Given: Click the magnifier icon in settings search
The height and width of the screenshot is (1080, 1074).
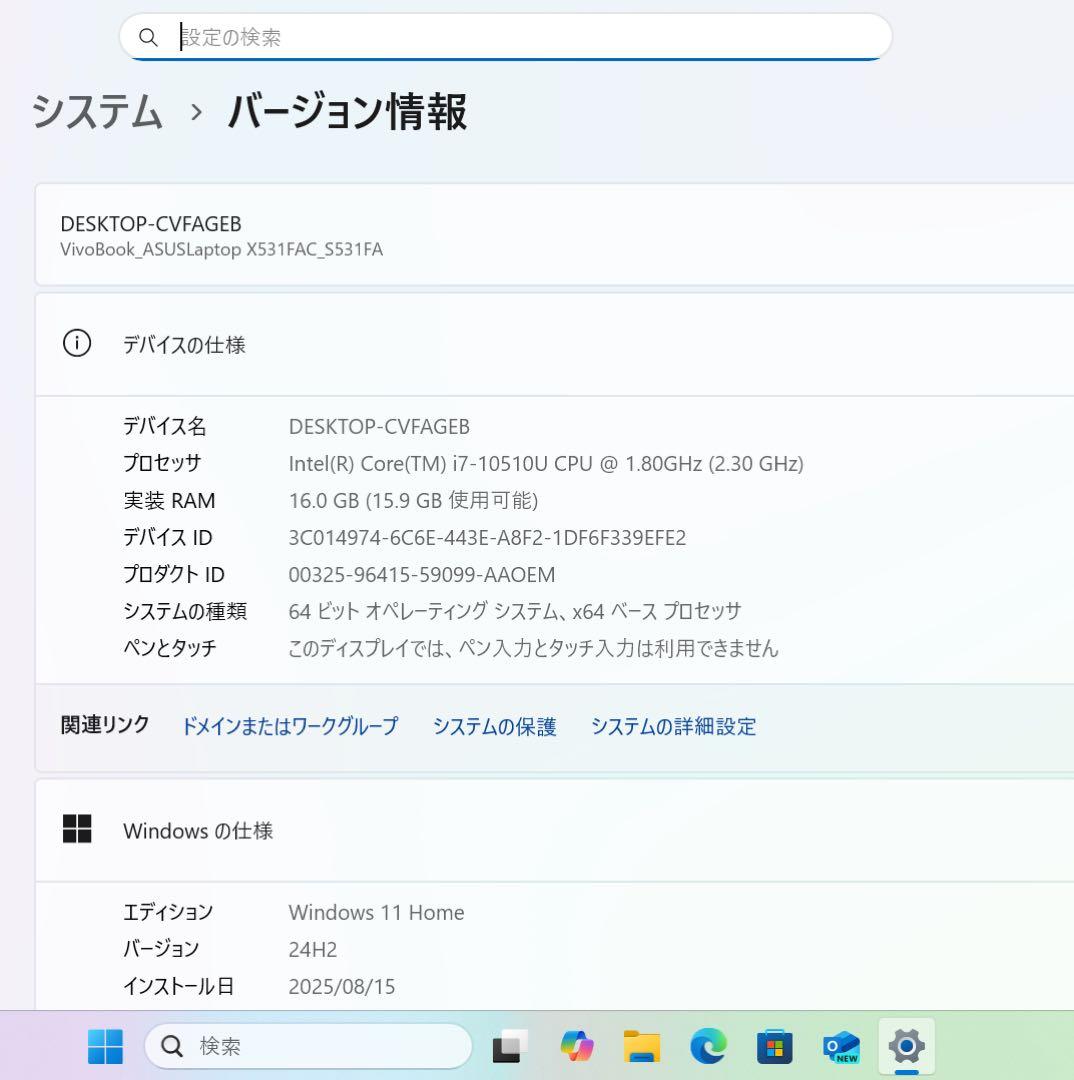Looking at the screenshot, I should 148,37.
